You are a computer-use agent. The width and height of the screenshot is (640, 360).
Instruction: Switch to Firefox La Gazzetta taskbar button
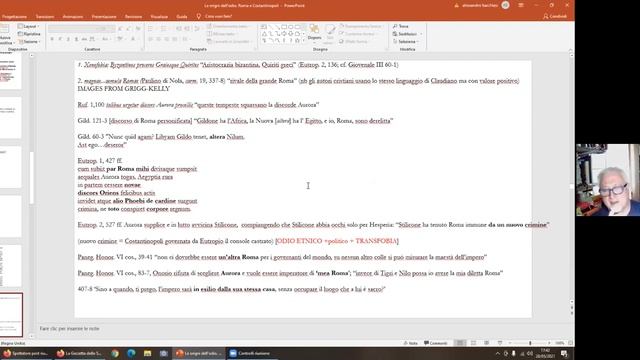click(x=80, y=353)
